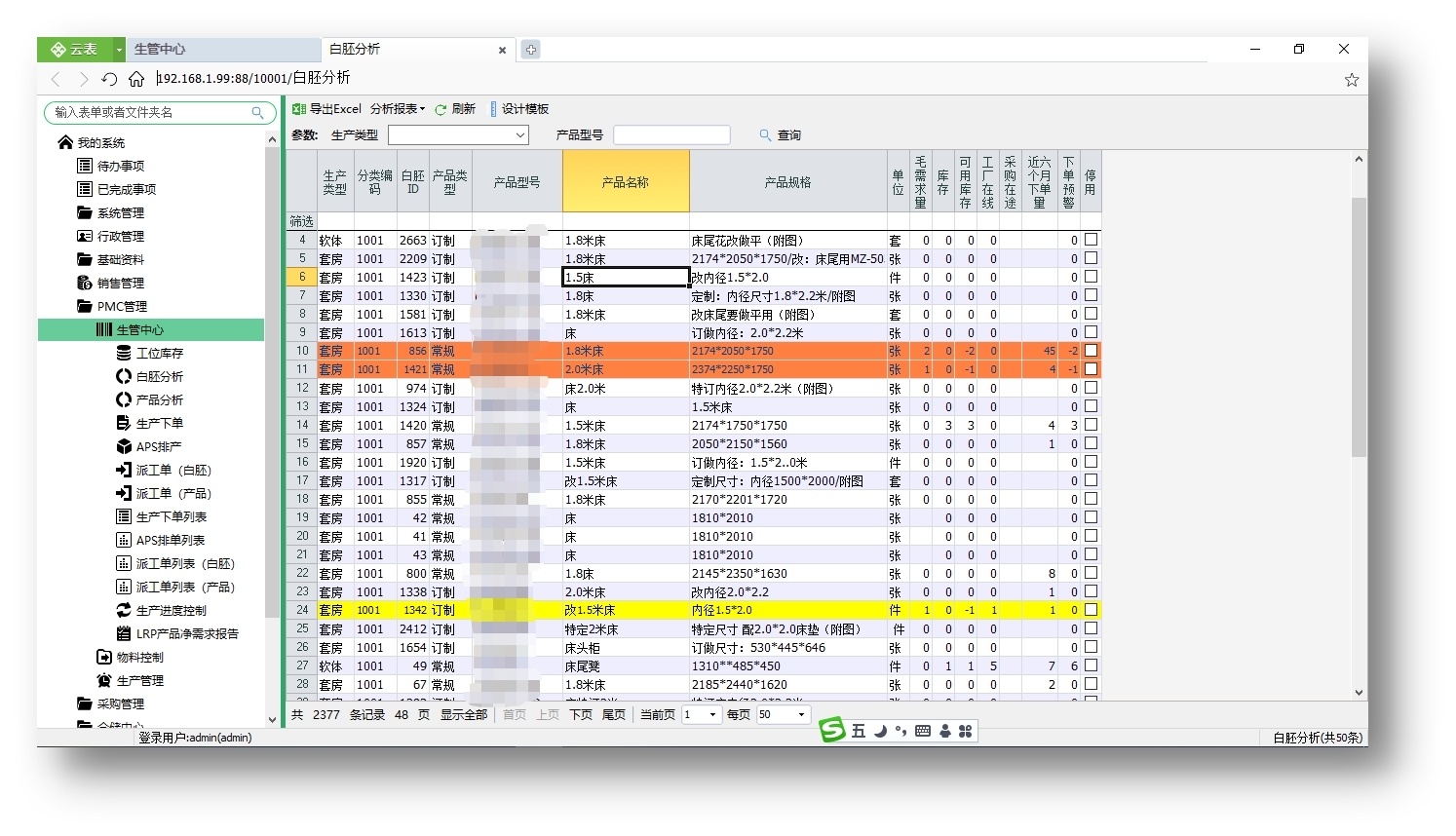Jump to 尾页 last page
Viewport: 1456px width, 836px height.
coord(614,714)
